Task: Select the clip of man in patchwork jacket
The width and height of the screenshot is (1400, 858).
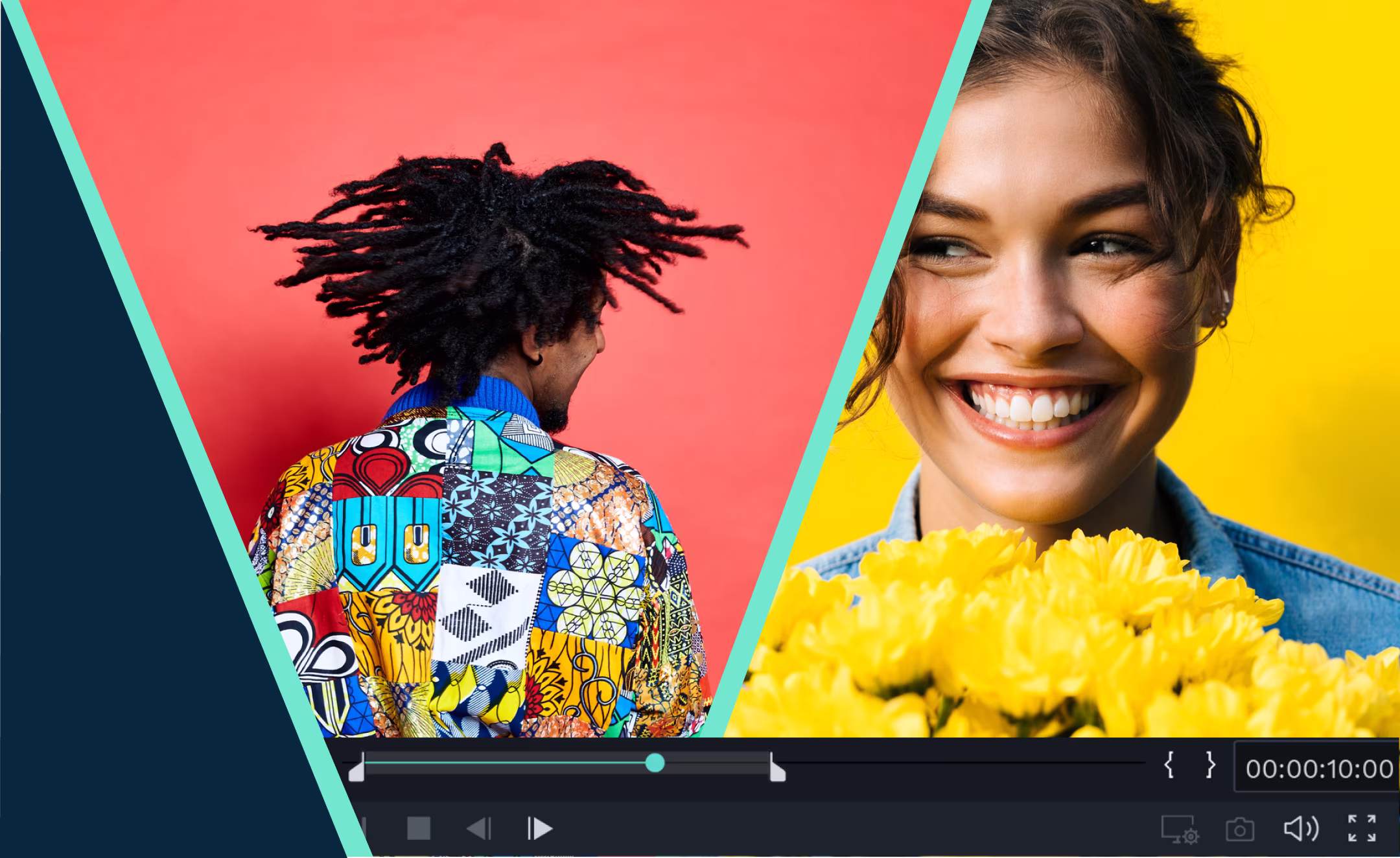Action: click(x=493, y=454)
